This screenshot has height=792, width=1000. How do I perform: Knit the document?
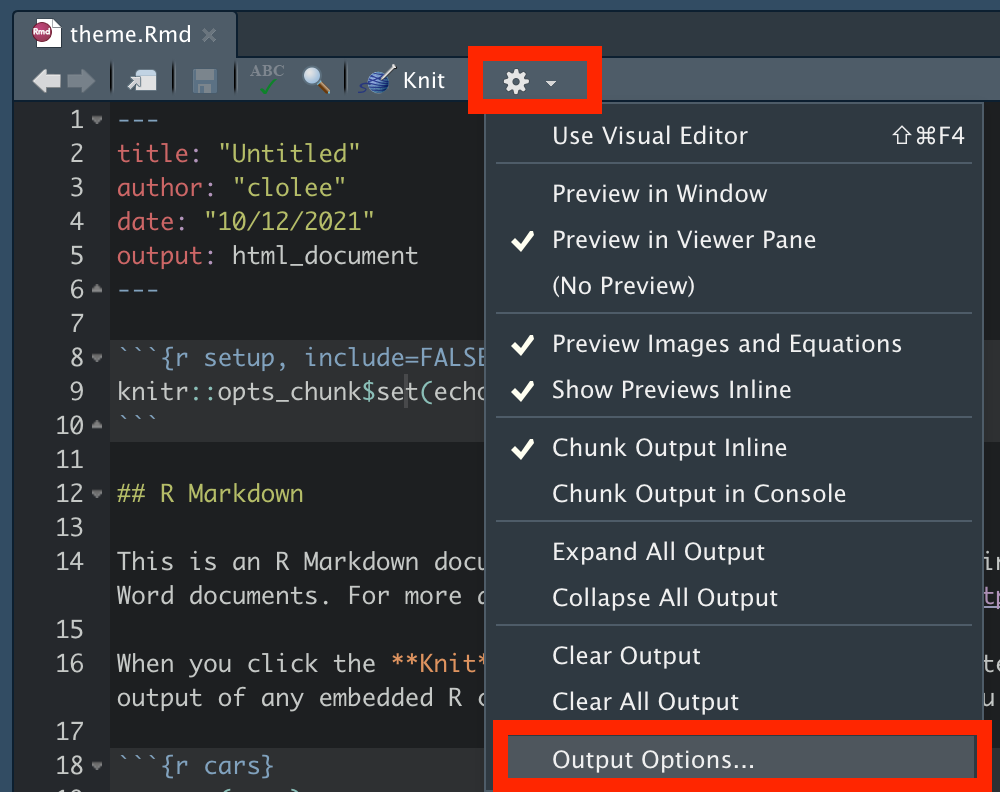coord(423,80)
